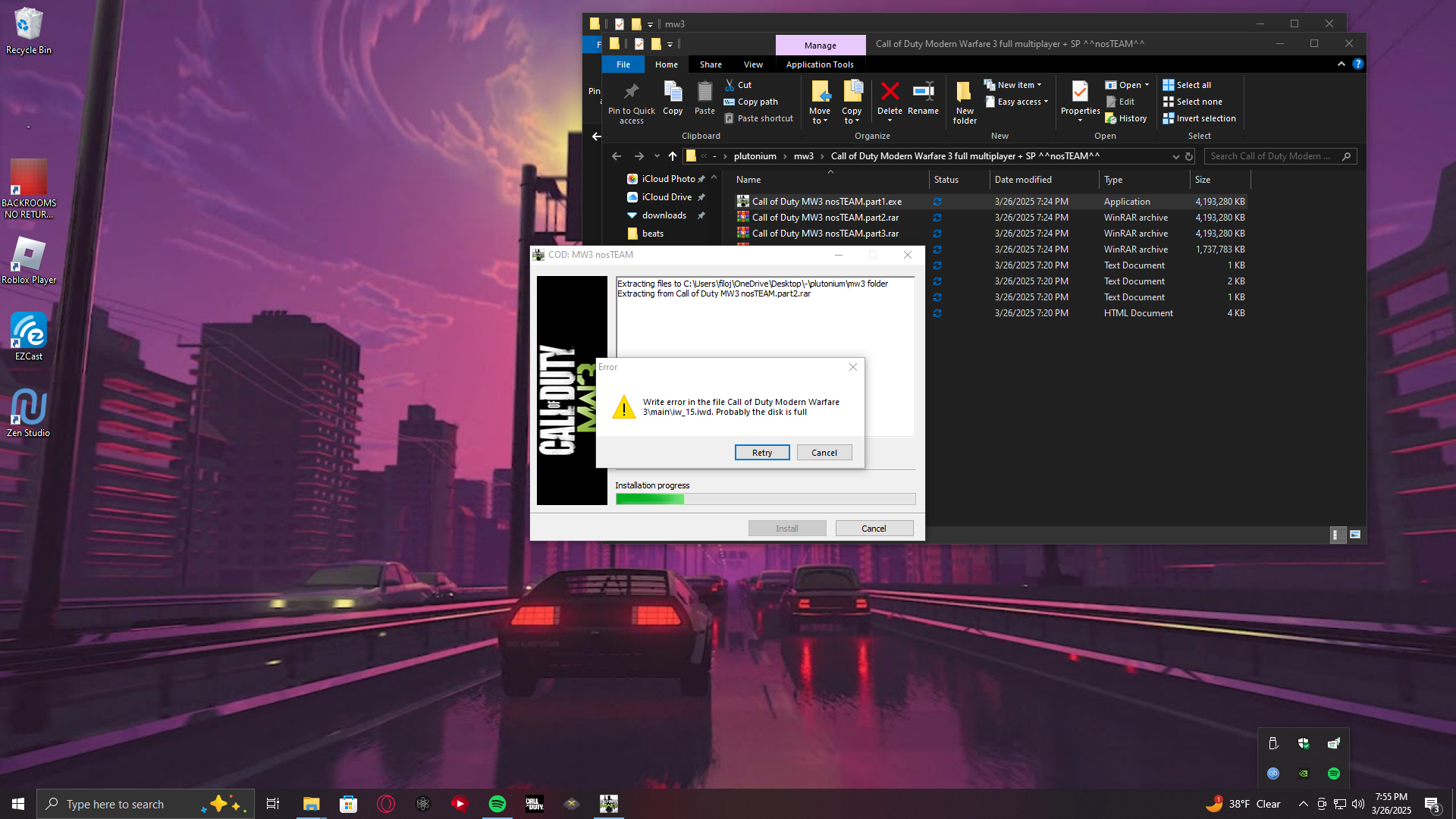The height and width of the screenshot is (819, 1456).
Task: Click the Pin to Quick access icon
Action: tap(631, 93)
